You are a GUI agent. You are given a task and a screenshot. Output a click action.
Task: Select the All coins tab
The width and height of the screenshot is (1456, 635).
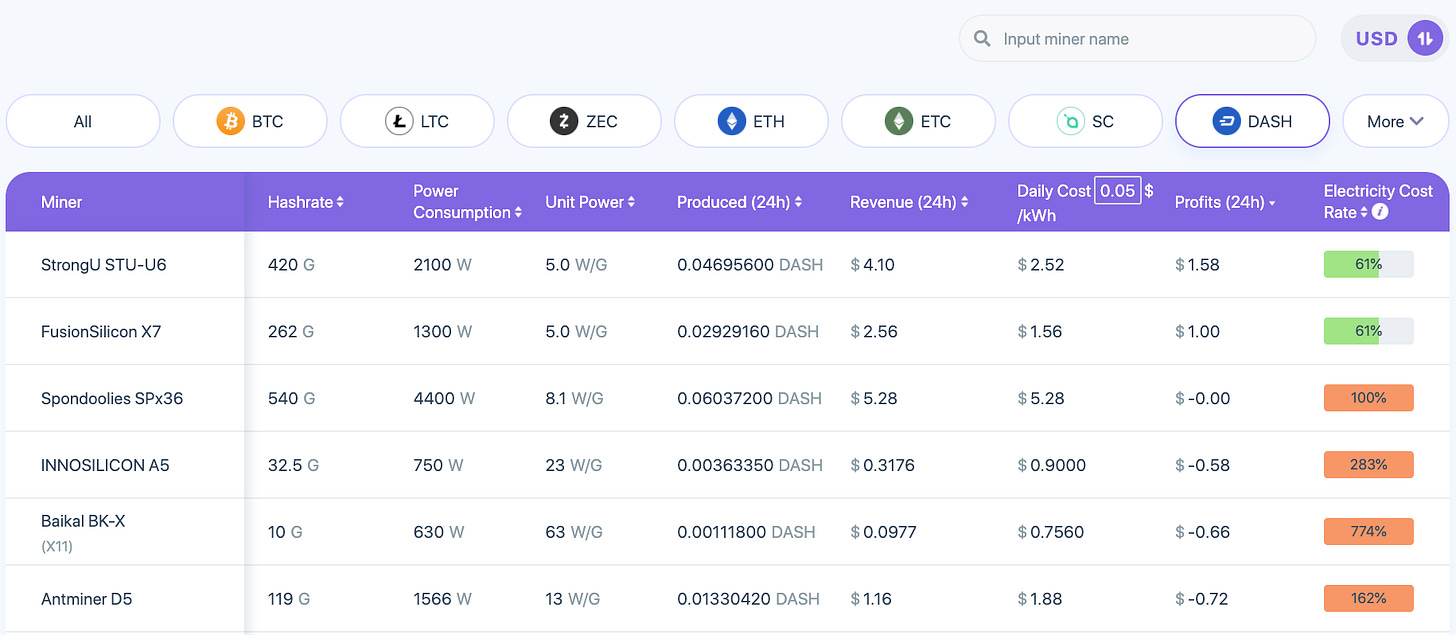click(x=83, y=121)
